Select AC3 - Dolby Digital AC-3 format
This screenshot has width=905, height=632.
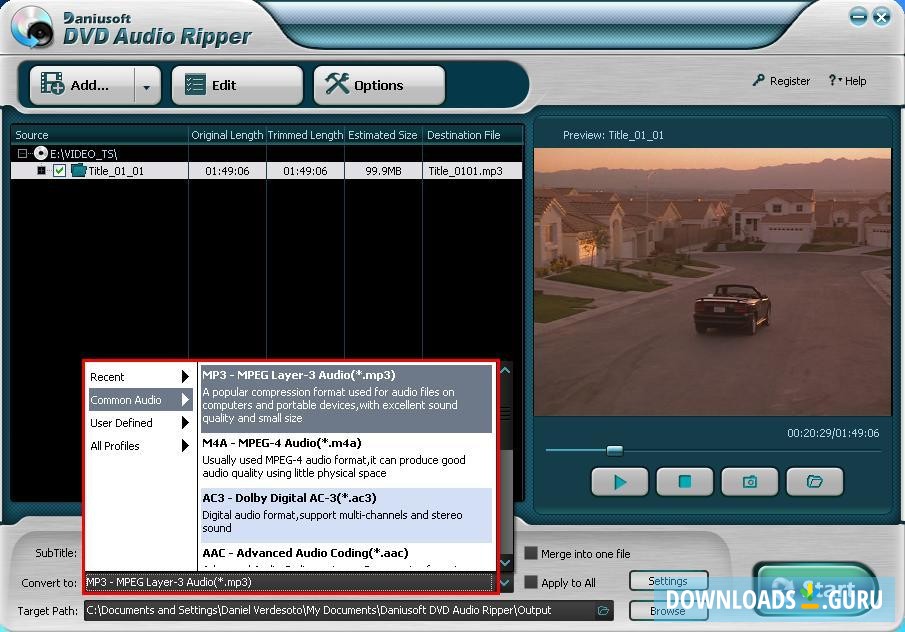[x=346, y=515]
